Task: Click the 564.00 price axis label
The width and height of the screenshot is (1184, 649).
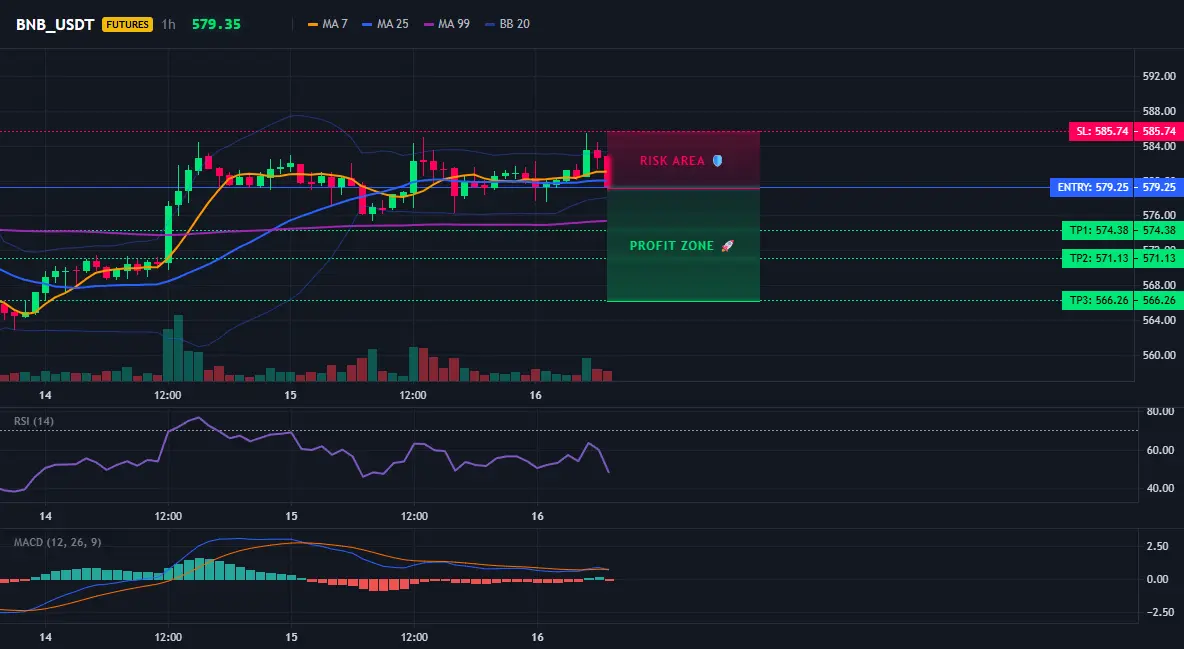Action: click(x=1159, y=320)
